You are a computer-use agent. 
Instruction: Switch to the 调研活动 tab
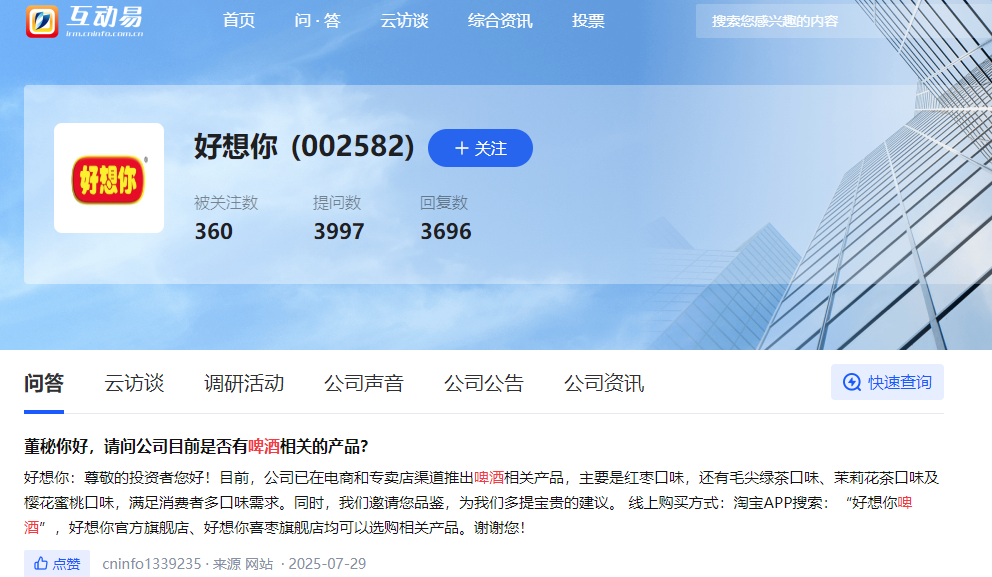click(244, 383)
